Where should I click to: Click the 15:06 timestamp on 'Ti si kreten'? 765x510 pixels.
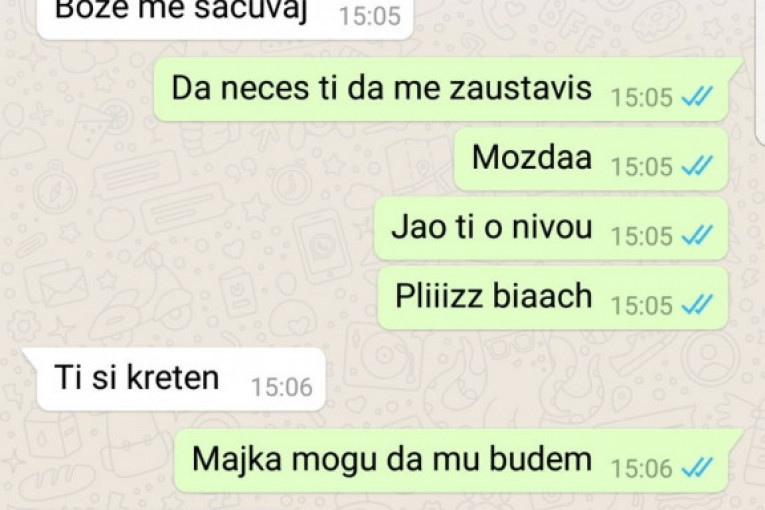(x=282, y=388)
